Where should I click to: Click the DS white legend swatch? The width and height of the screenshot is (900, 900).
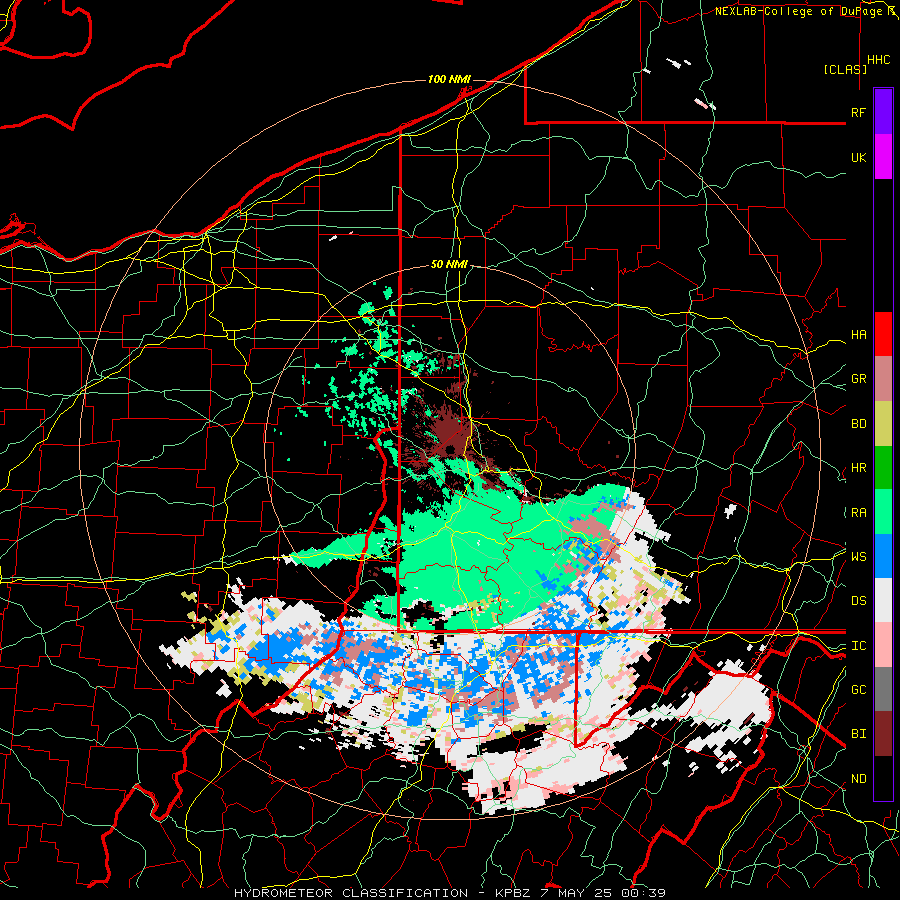point(883,600)
